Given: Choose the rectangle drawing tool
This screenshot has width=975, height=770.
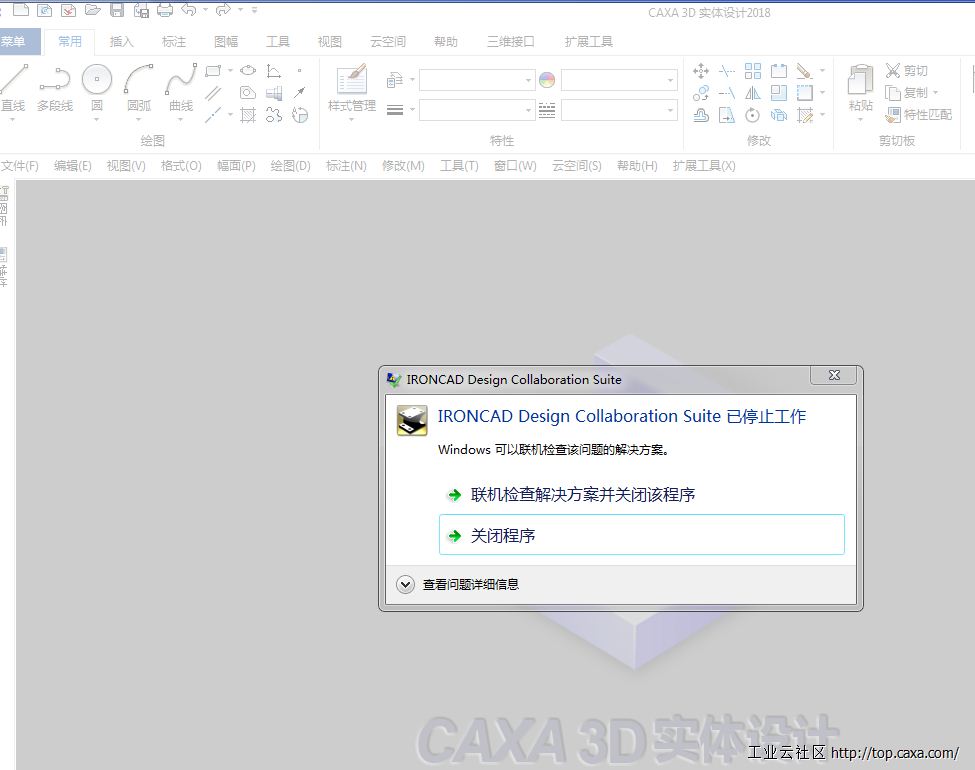Looking at the screenshot, I should point(213,71).
